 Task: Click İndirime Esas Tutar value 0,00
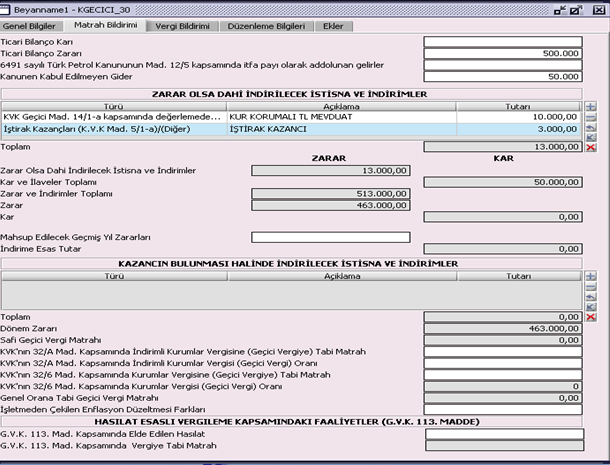pyautogui.click(x=503, y=249)
